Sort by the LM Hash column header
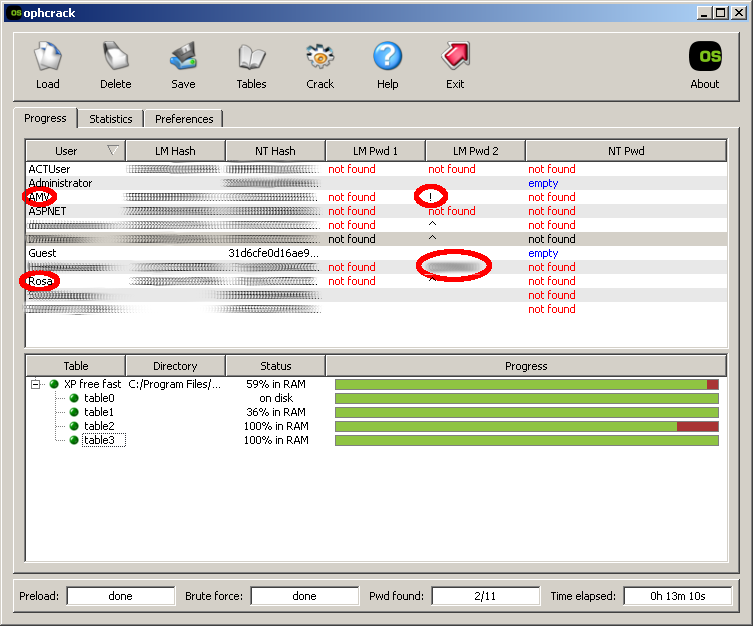Viewport: 753px width, 626px height. 175,151
